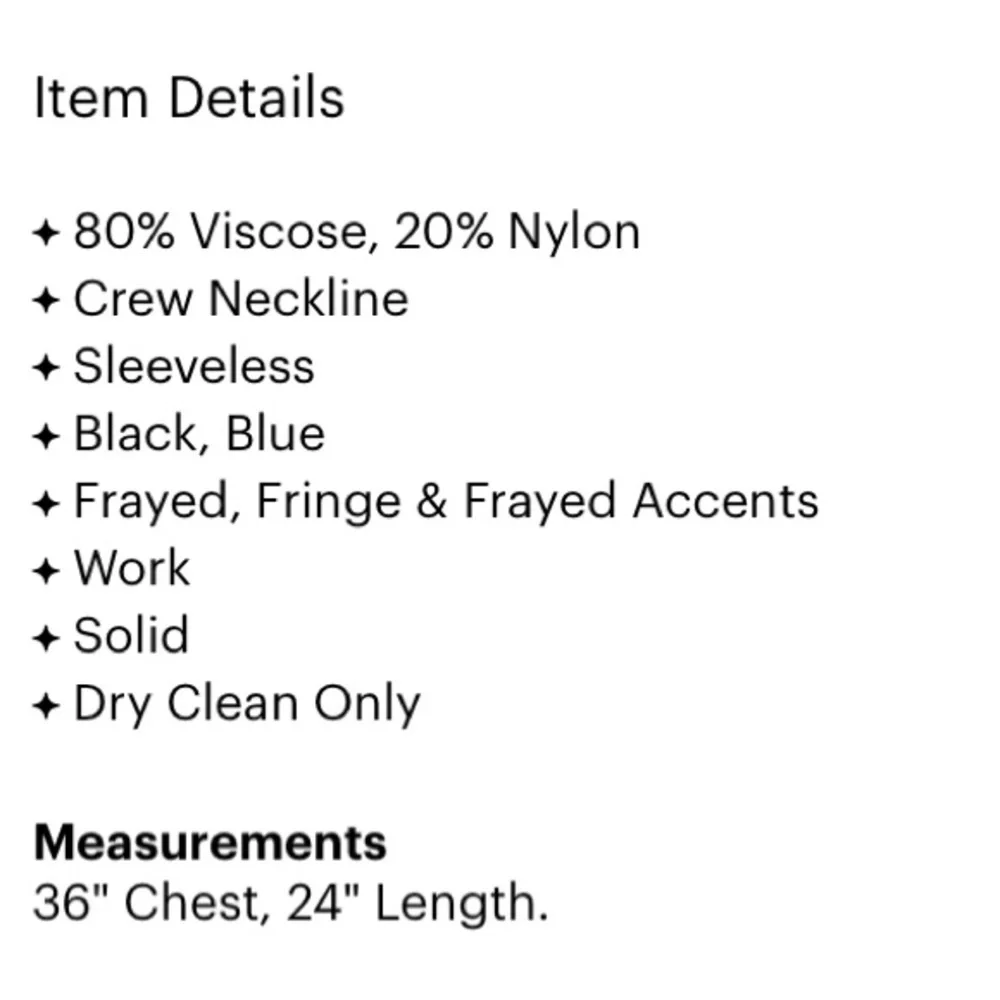Click the Work occasion text

click(132, 568)
